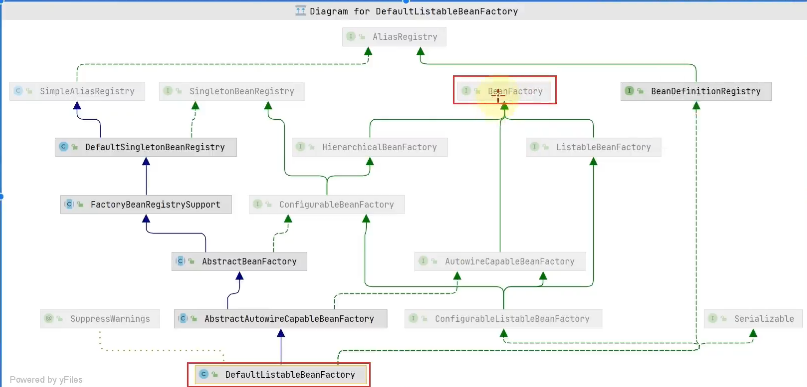Click the visibility icon on Serializable node

coord(724,319)
